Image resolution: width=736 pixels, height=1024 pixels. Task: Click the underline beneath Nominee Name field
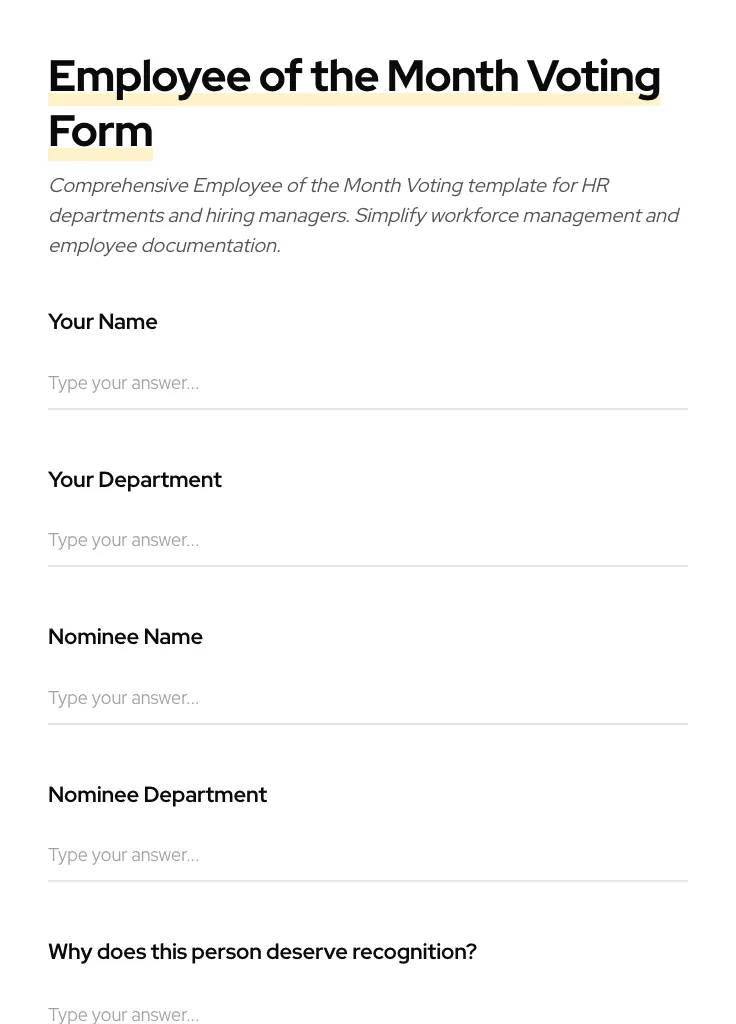click(x=368, y=723)
